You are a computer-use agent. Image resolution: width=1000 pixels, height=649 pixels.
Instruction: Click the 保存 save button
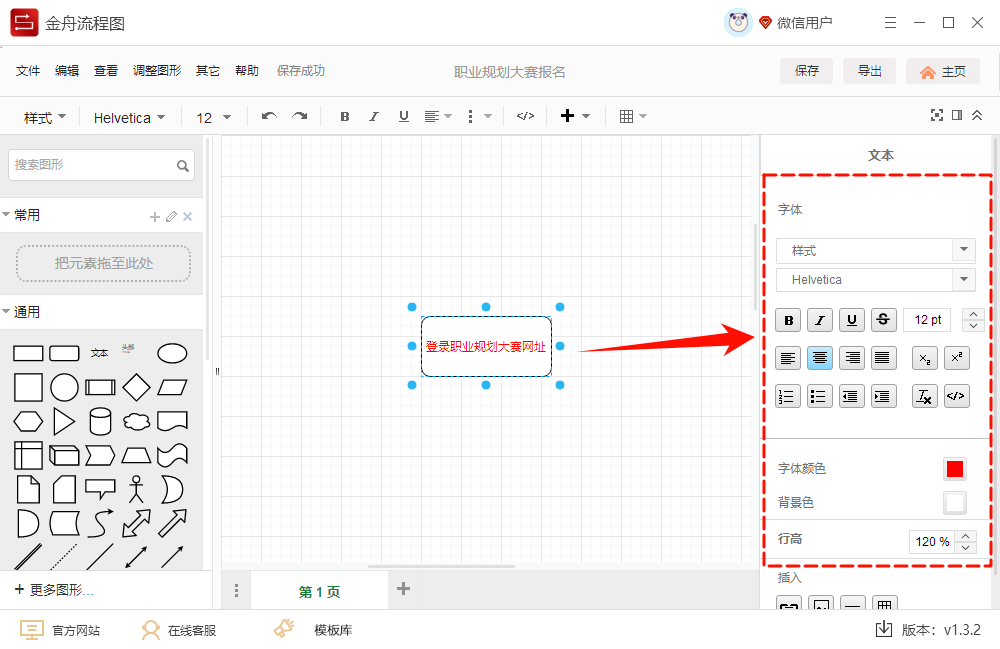pyautogui.click(x=806, y=71)
